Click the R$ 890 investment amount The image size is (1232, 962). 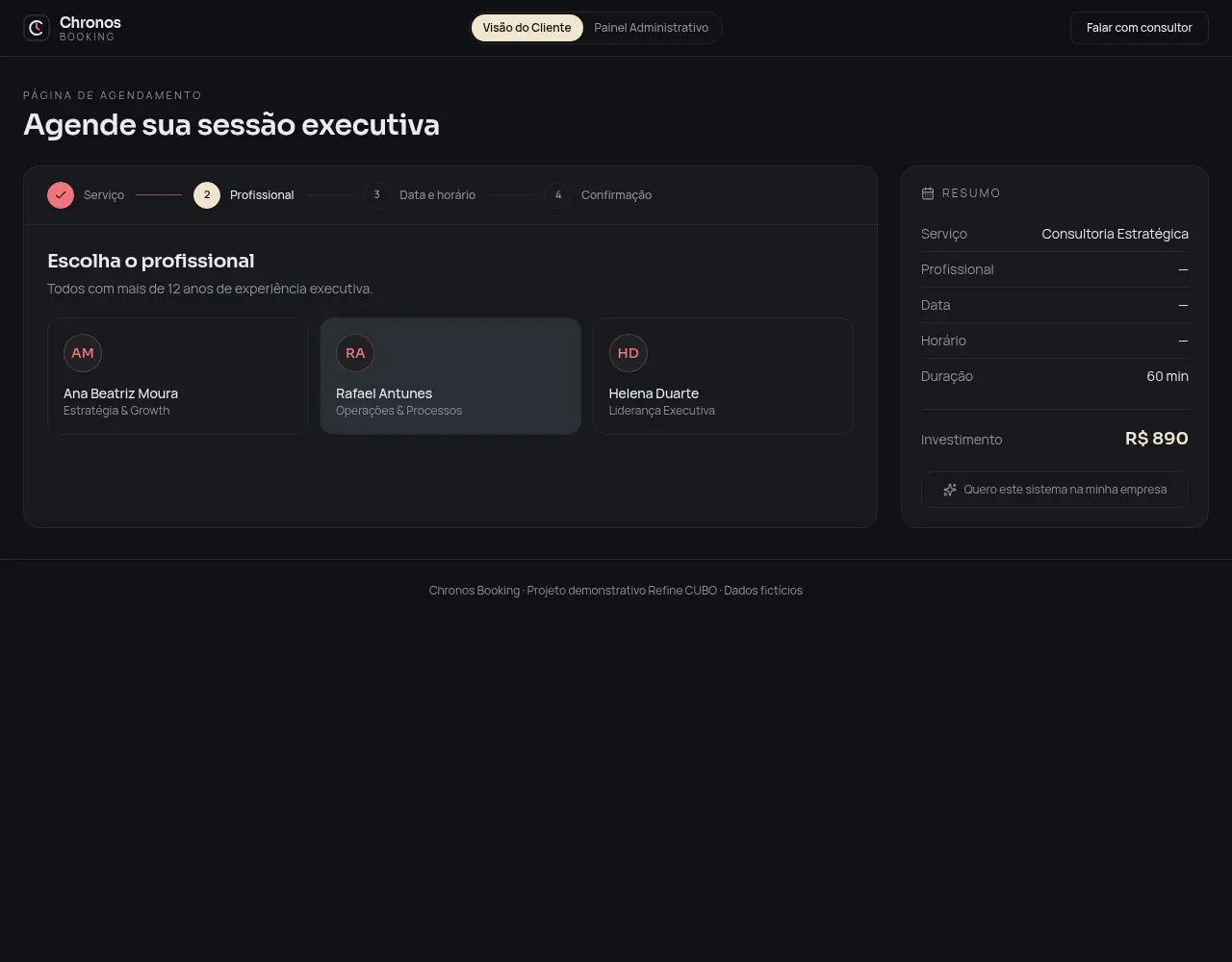click(x=1157, y=439)
